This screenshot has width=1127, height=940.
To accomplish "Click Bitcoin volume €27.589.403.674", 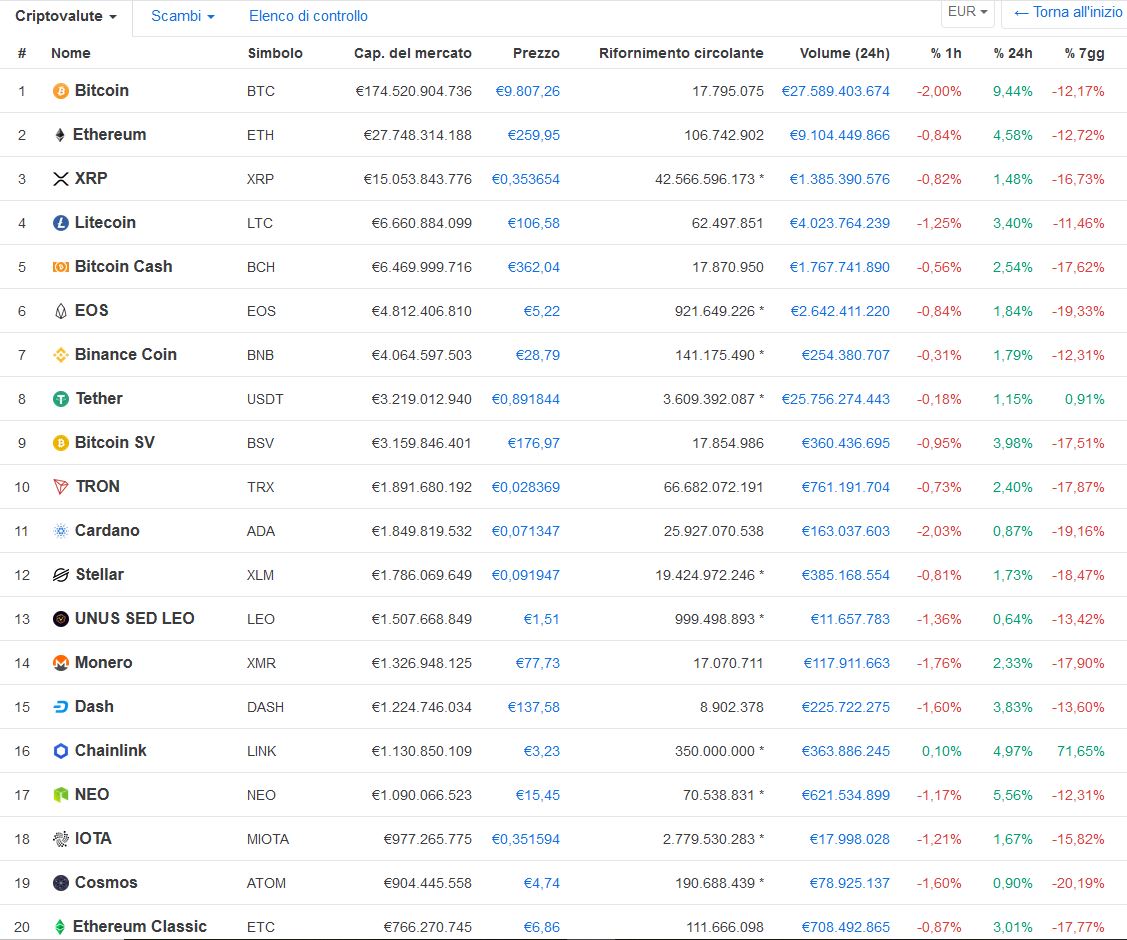I will pos(835,91).
